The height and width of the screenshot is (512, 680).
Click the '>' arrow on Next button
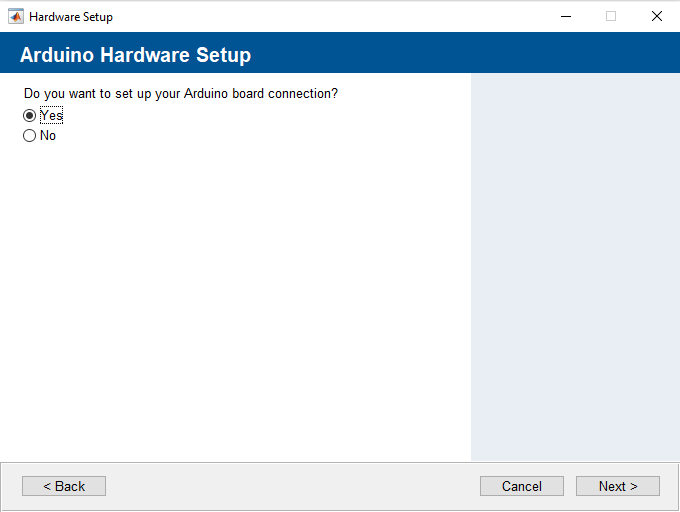click(x=634, y=486)
